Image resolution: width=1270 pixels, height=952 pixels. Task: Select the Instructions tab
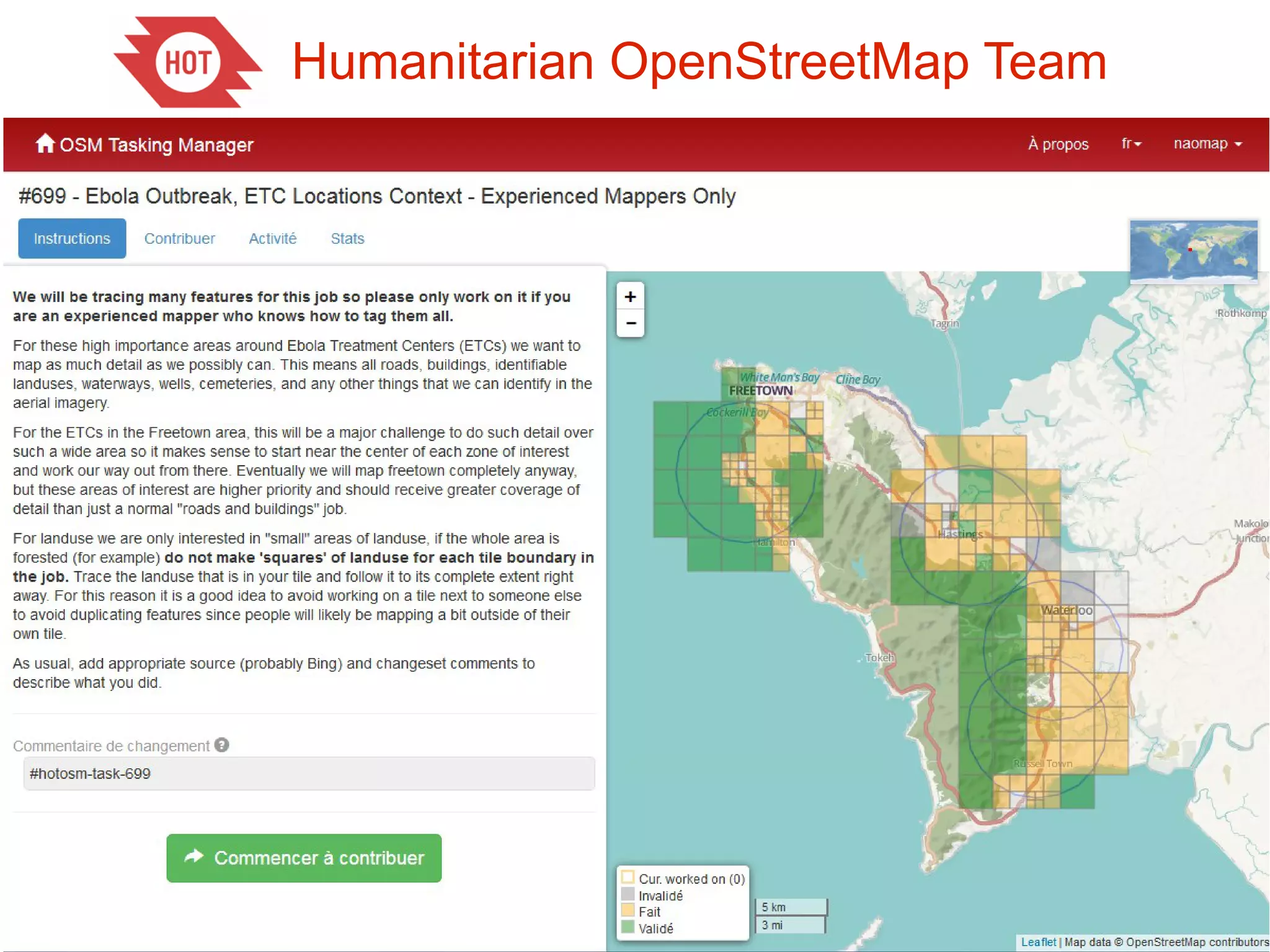coord(72,238)
